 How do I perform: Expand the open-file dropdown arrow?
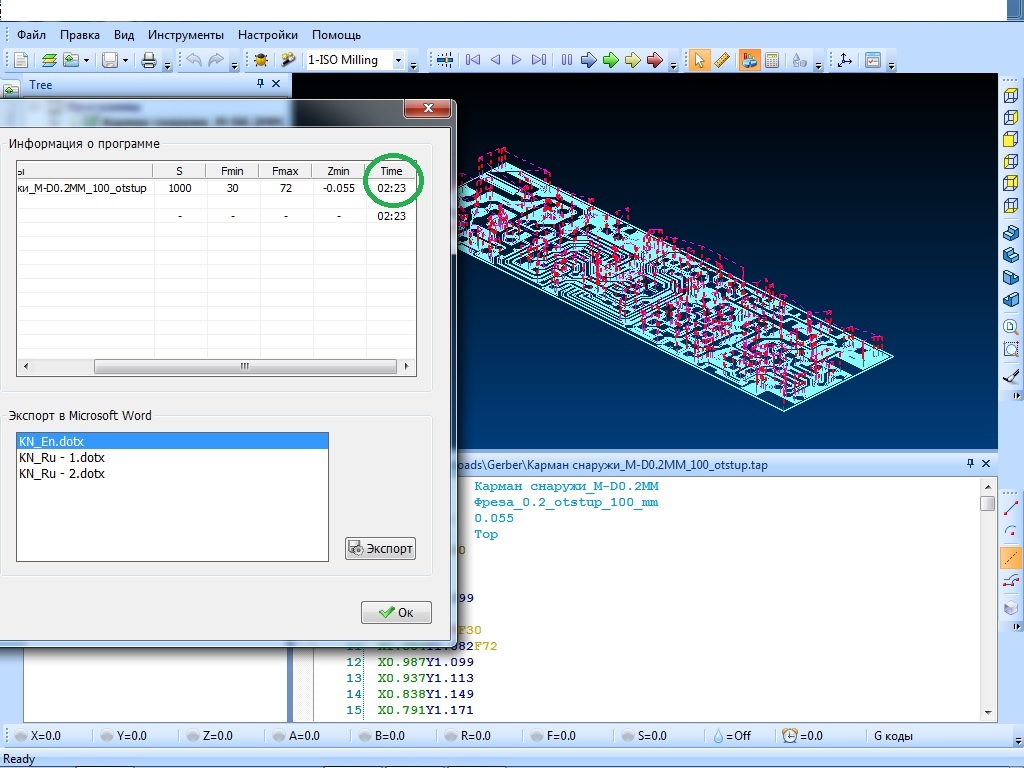[86, 61]
